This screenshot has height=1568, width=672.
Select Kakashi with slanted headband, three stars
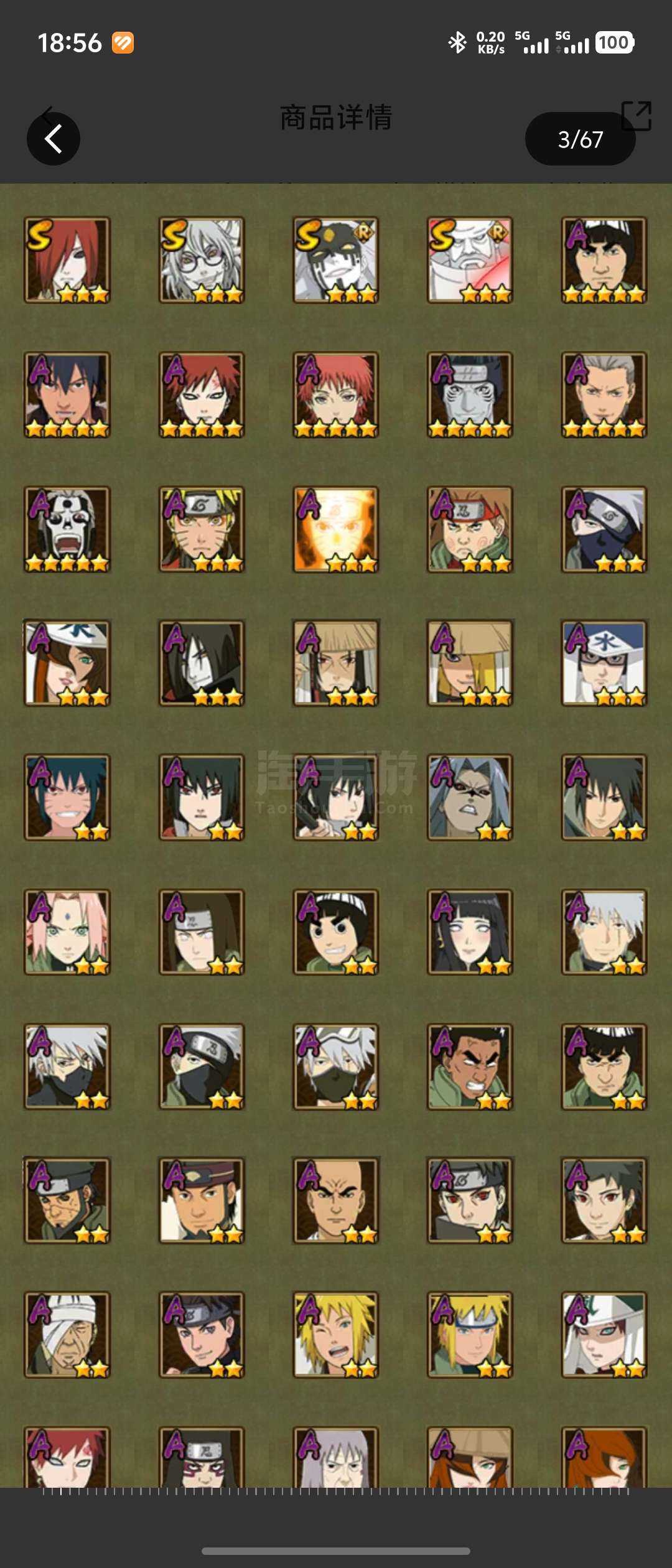point(604,530)
